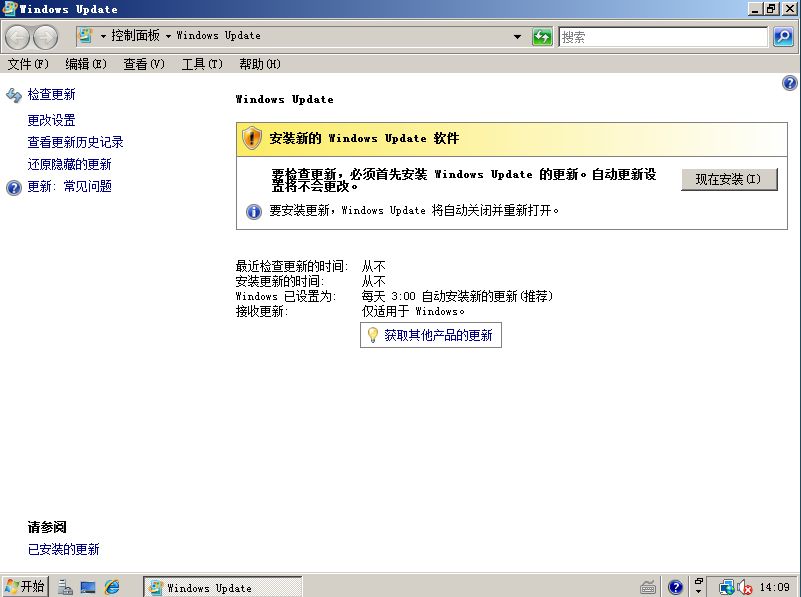Click the help question mark at top right

pyautogui.click(x=789, y=83)
